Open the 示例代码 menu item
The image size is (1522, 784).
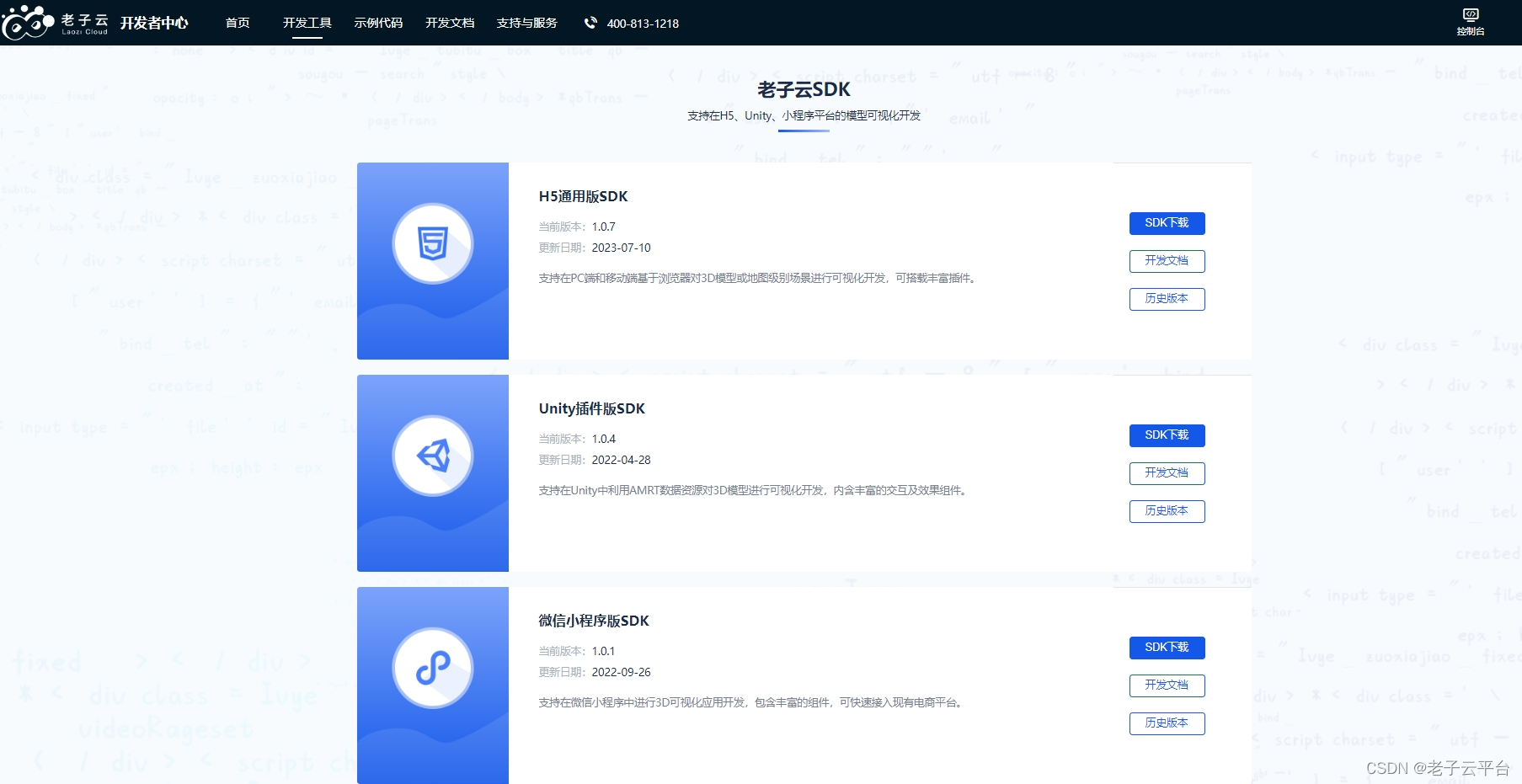tap(378, 23)
